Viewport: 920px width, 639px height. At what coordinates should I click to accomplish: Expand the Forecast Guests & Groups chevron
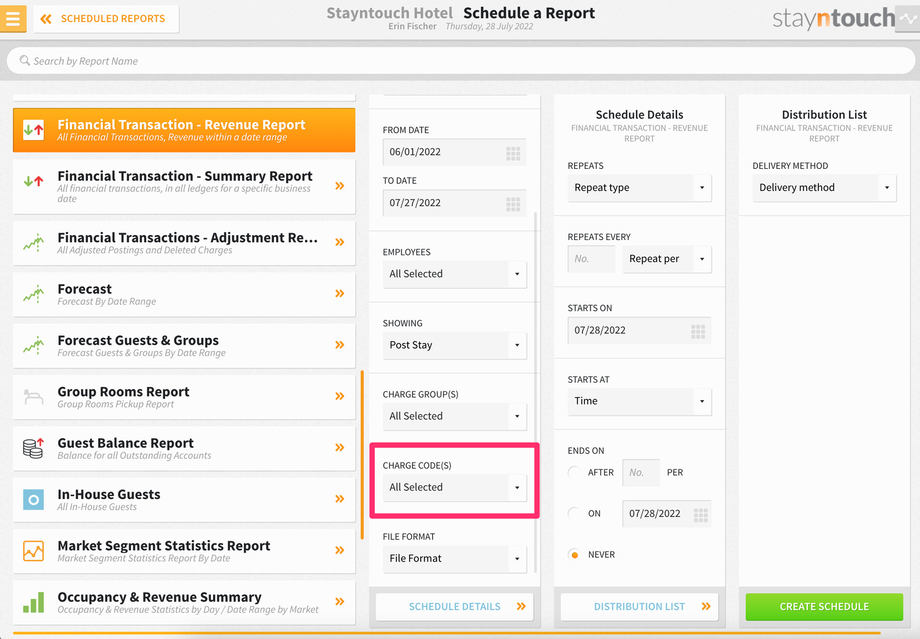pyautogui.click(x=340, y=344)
